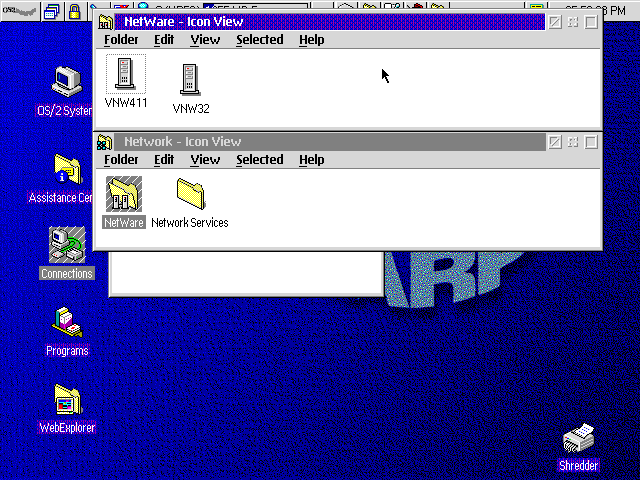Click the highlighted NetWare label text

coord(124,222)
